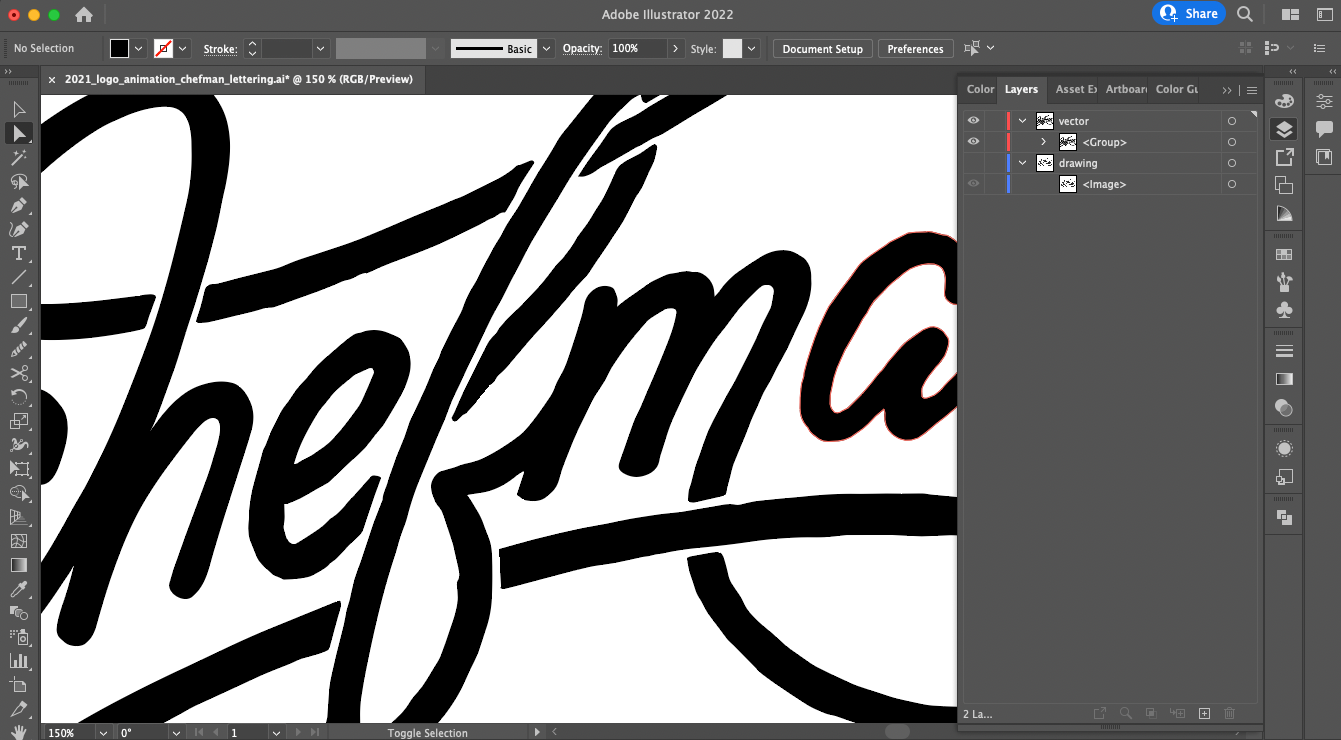Show hidden panel tabs with double arrow
Screen dimensions: 1341x740
point(1227,90)
